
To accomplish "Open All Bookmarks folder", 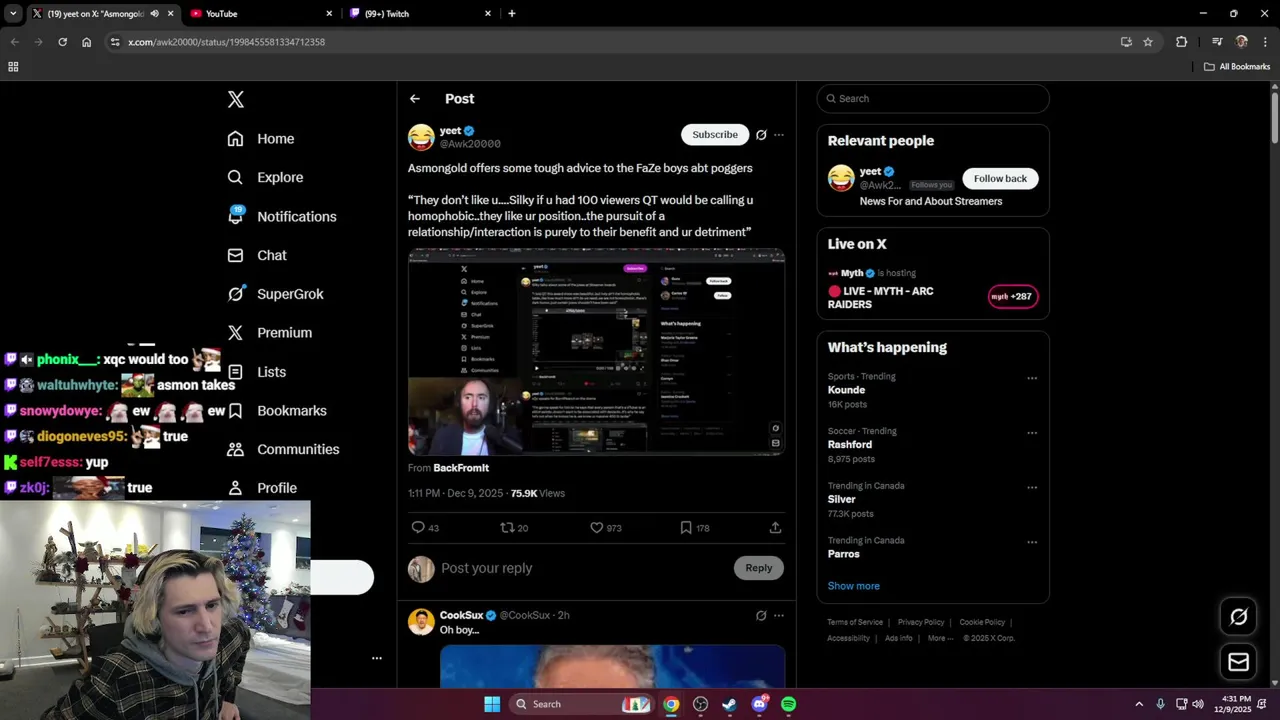I will [1237, 67].
